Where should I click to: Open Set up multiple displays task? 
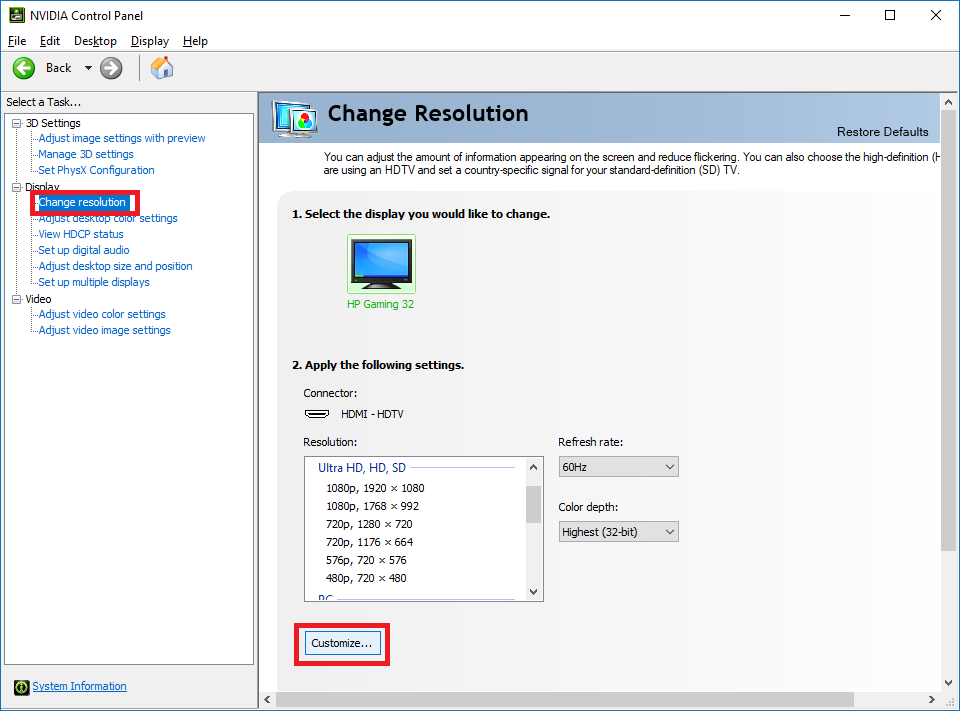pos(94,282)
